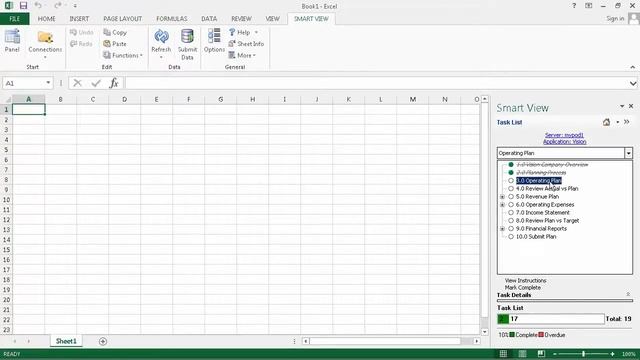Expand the 5.0 Revenue Plan node
This screenshot has height=360, width=640.
pyautogui.click(x=502, y=197)
